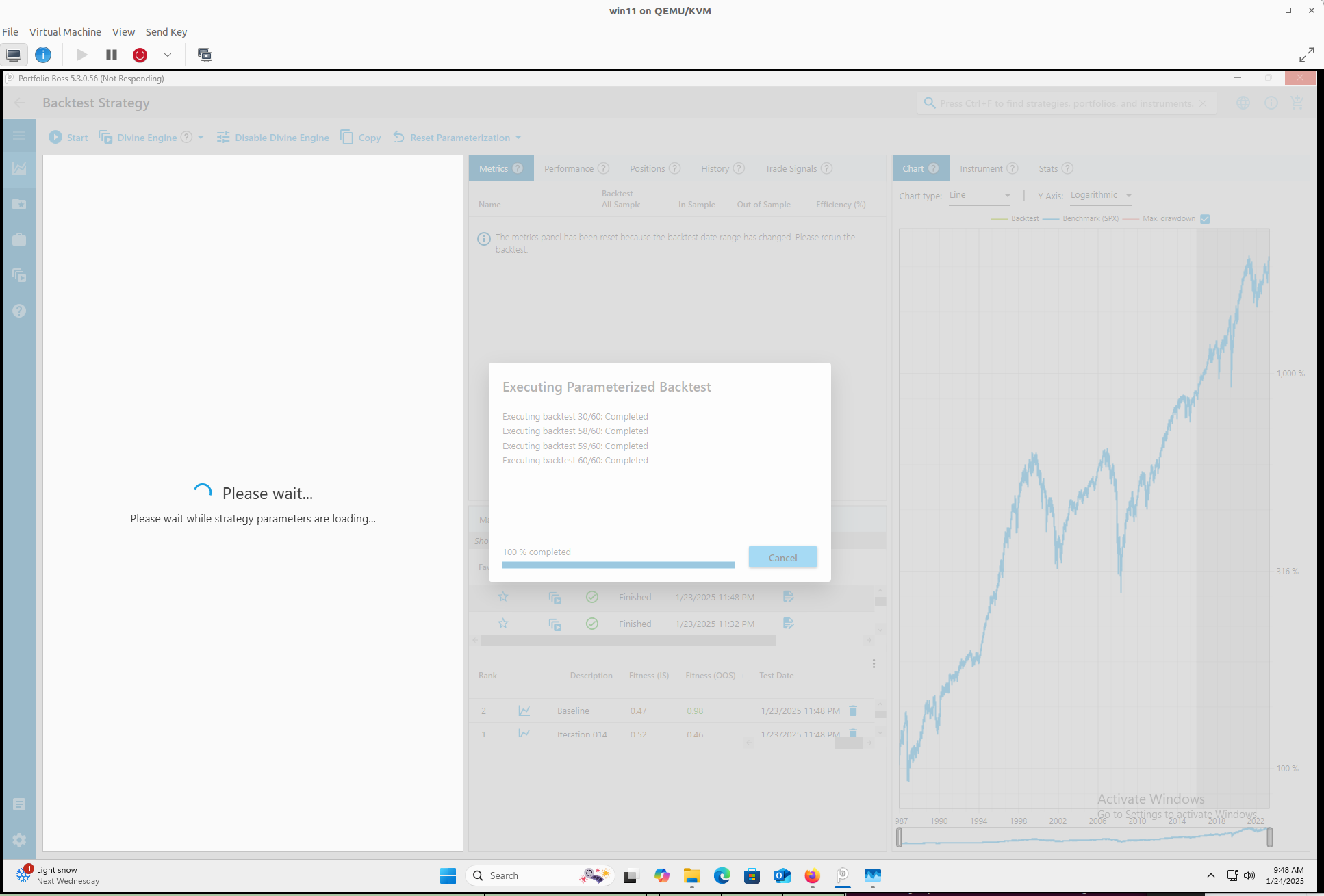
Task: Favorite the 11:48 PM finished run star
Action: coord(503,597)
